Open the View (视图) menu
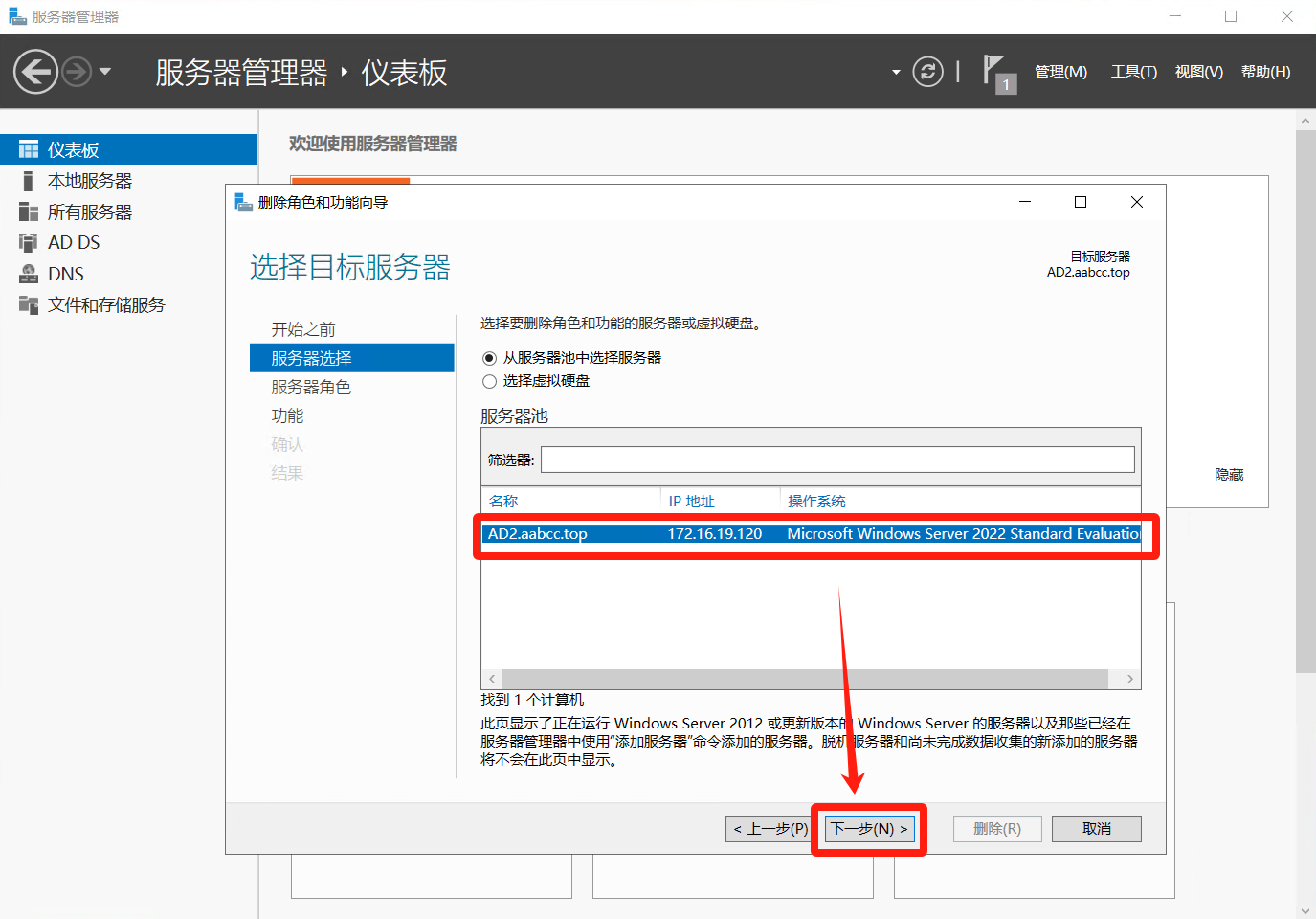The image size is (1316, 919). [x=1198, y=72]
